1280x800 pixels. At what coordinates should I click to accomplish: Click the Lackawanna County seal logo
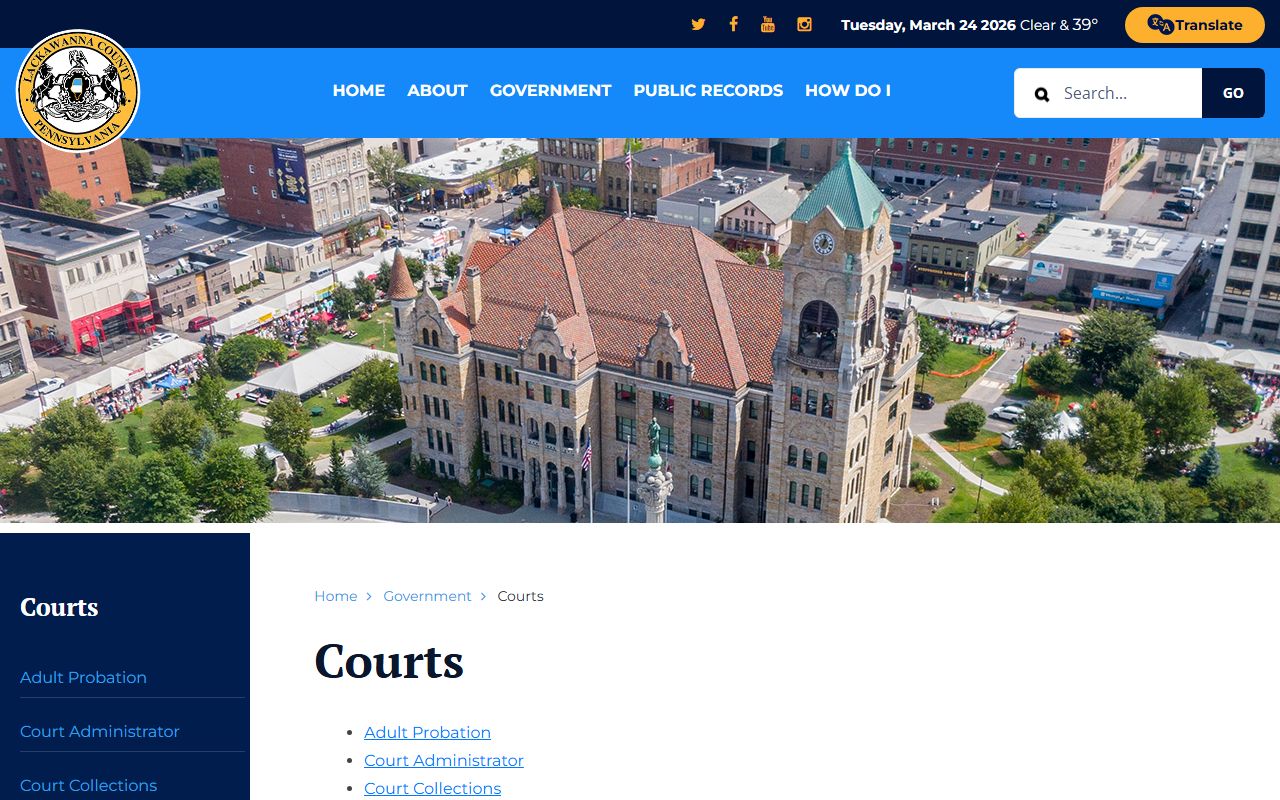pyautogui.click(x=78, y=91)
